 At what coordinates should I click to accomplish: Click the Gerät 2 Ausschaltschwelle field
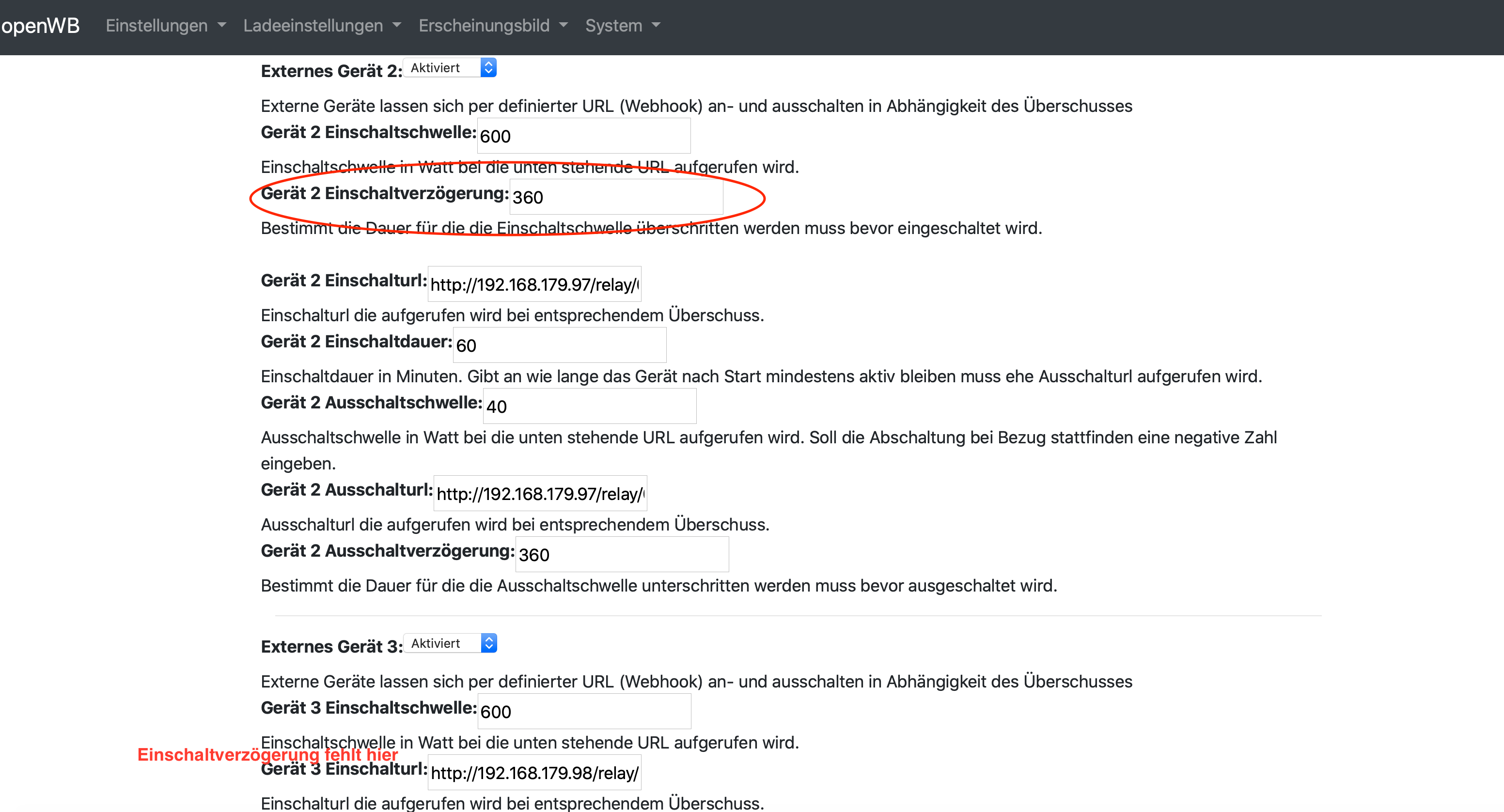click(590, 406)
